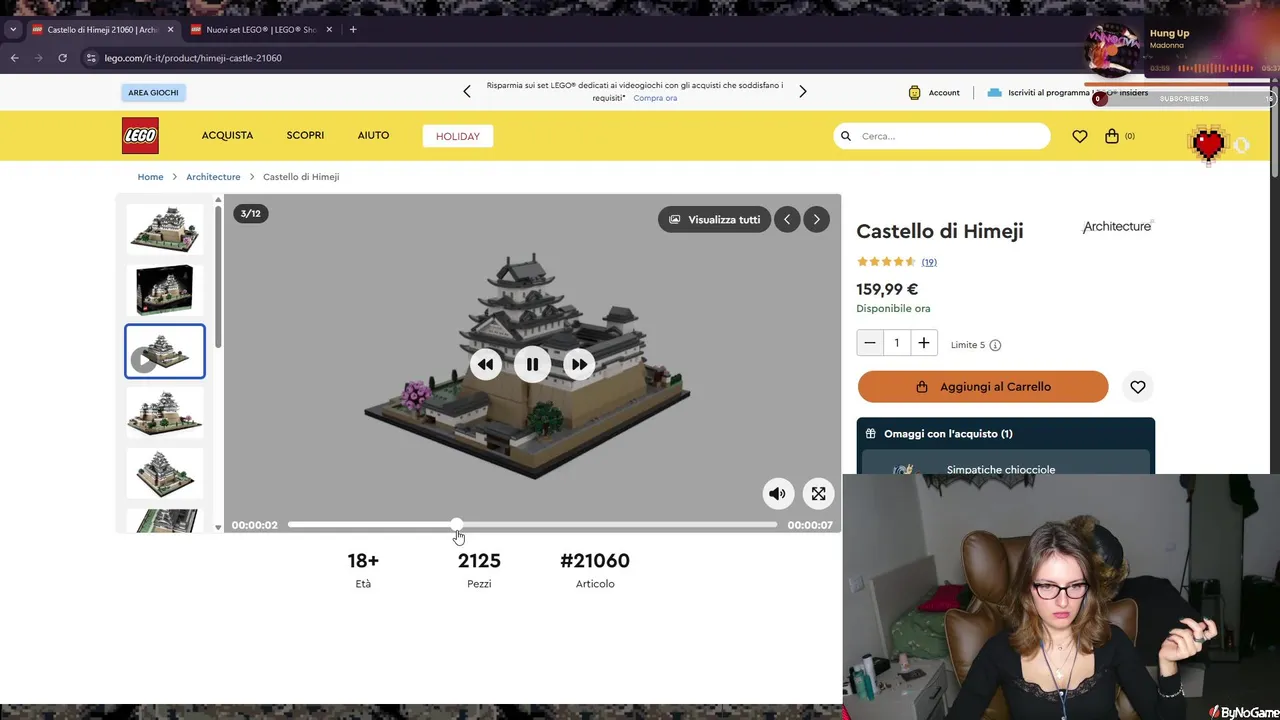Viewport: 1280px width, 720px height.
Task: Open a new browser tab
Action: 353,30
